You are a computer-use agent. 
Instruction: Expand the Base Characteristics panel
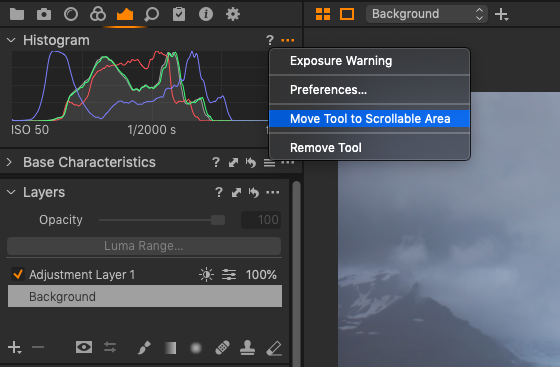click(x=10, y=162)
